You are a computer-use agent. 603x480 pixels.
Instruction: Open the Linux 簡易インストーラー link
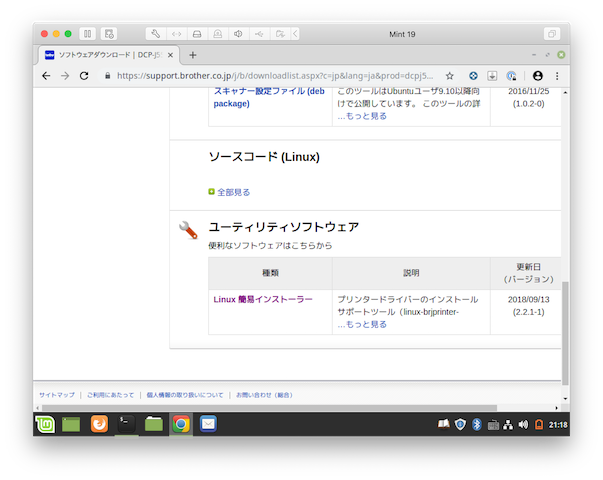tap(263, 299)
